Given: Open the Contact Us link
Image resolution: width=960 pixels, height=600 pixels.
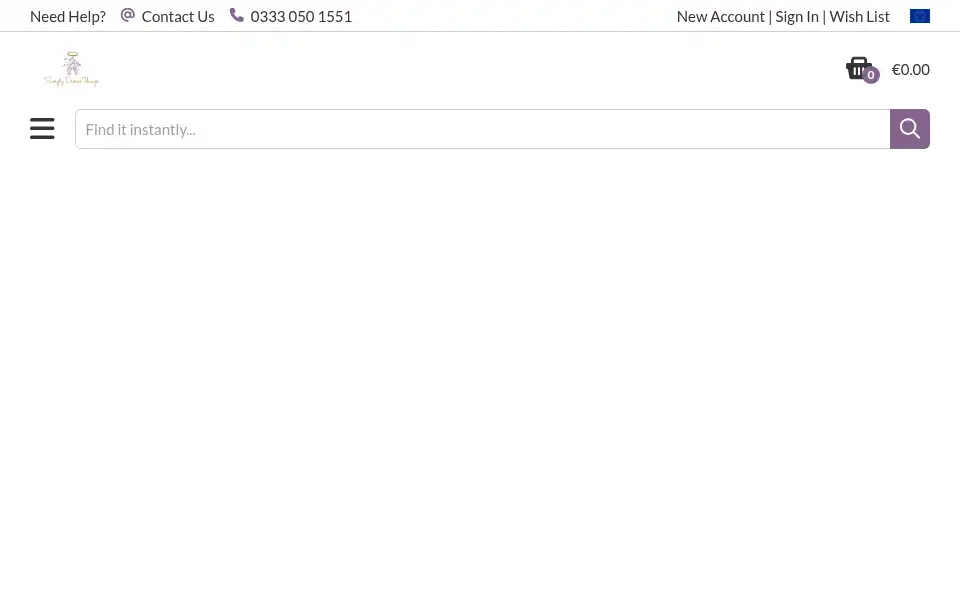Looking at the screenshot, I should (x=178, y=17).
